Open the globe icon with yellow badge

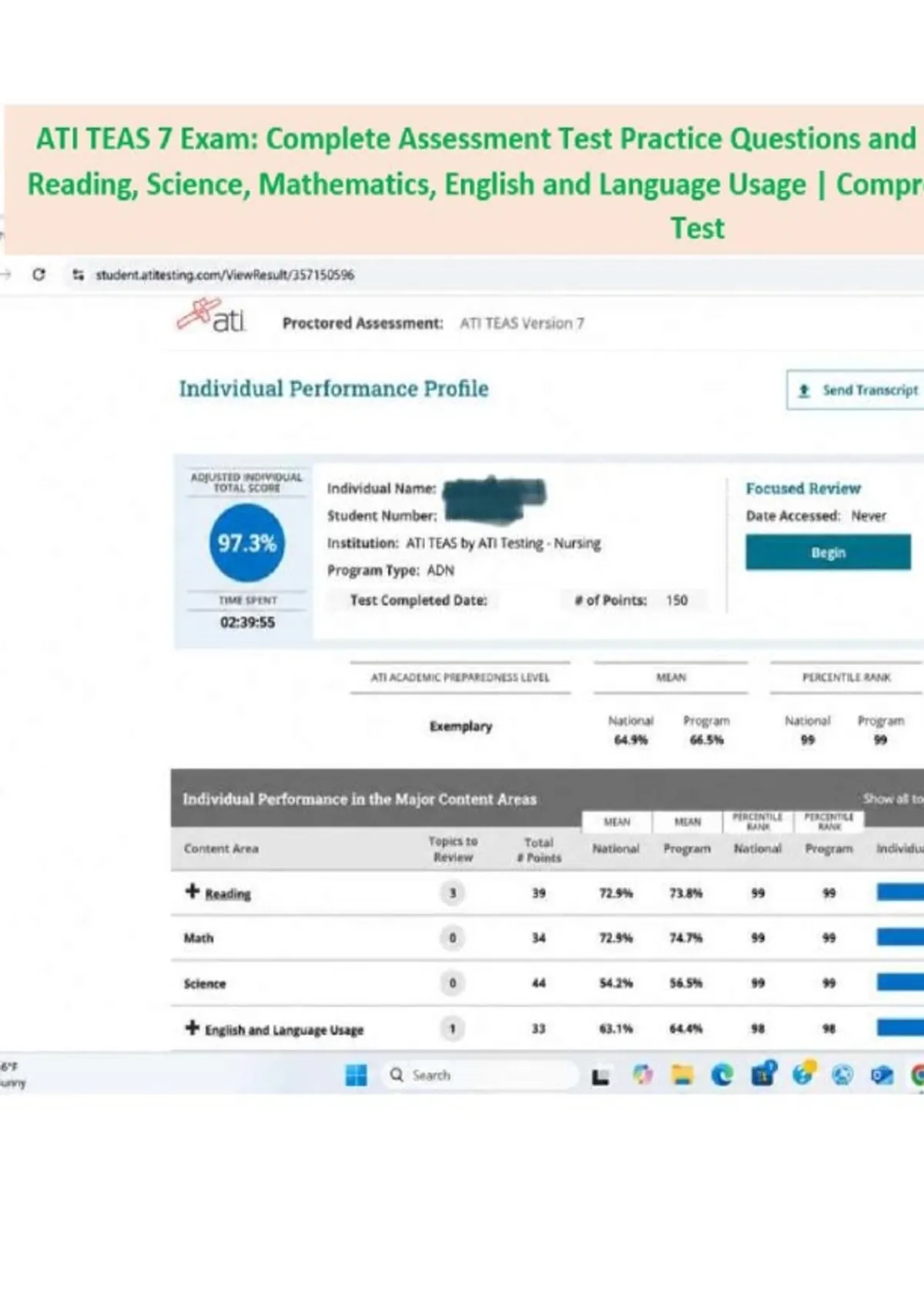pos(803,1073)
